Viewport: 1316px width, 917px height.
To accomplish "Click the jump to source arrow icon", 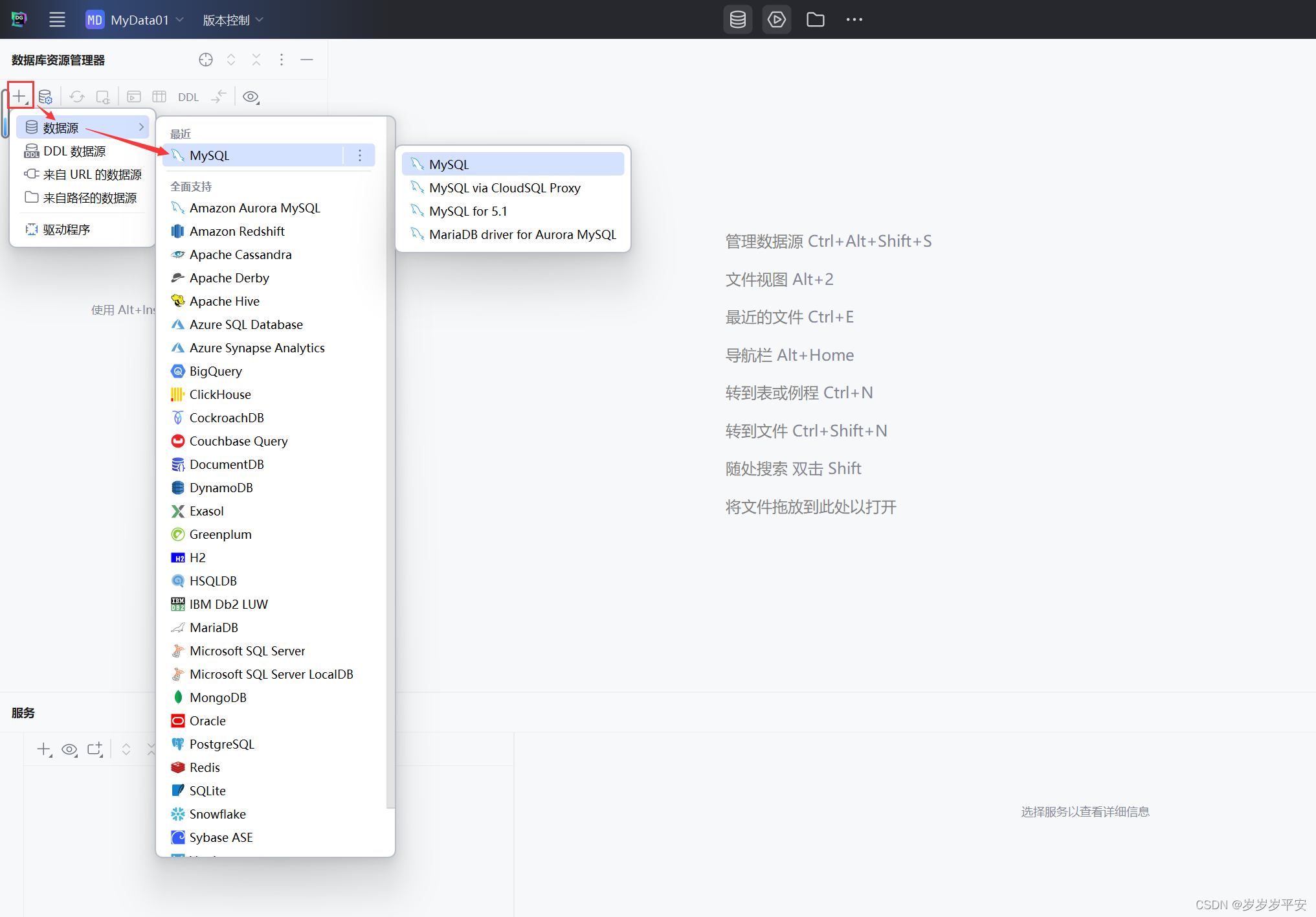I will click(x=219, y=96).
